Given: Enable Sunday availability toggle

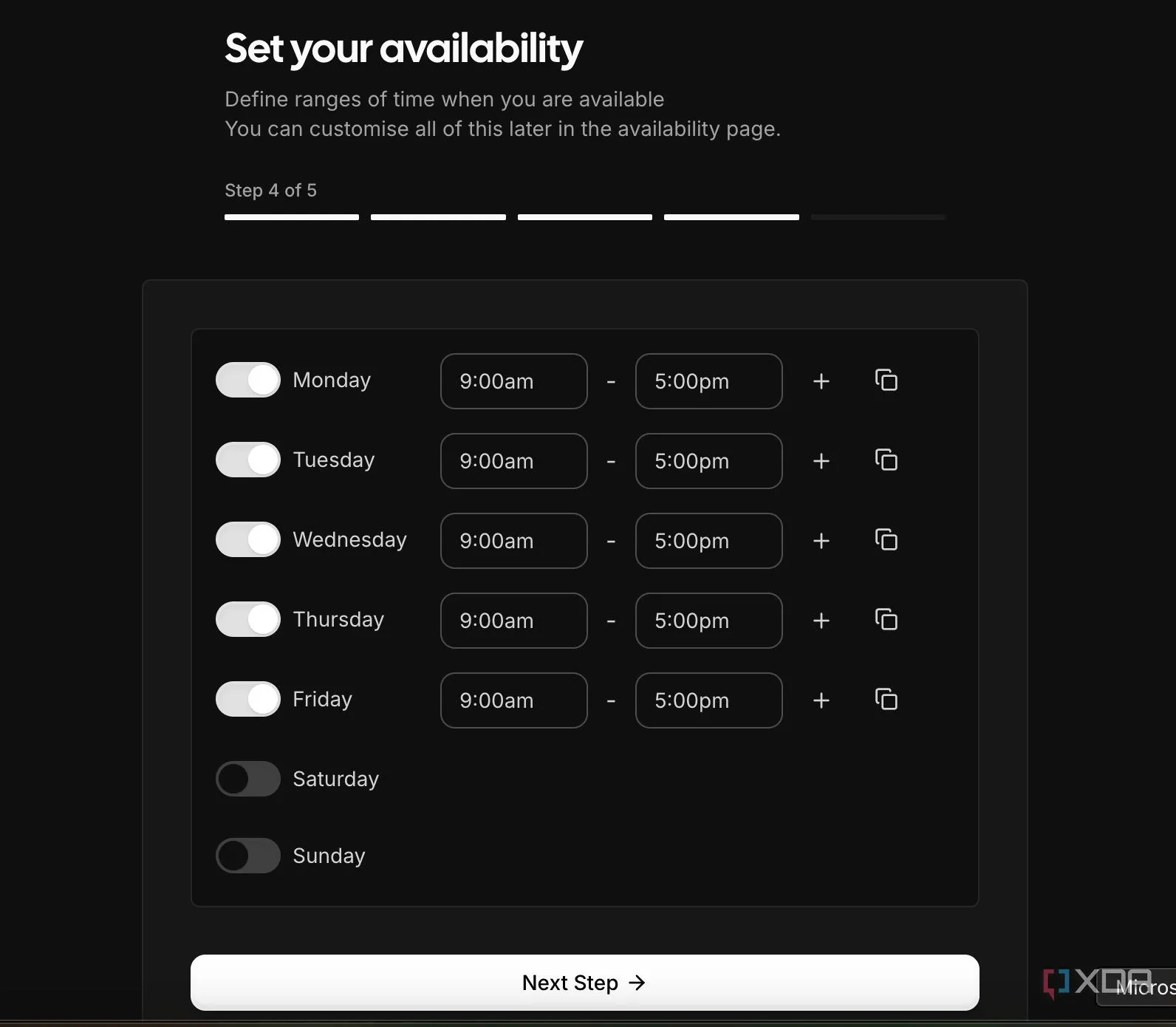Looking at the screenshot, I should tap(247, 856).
